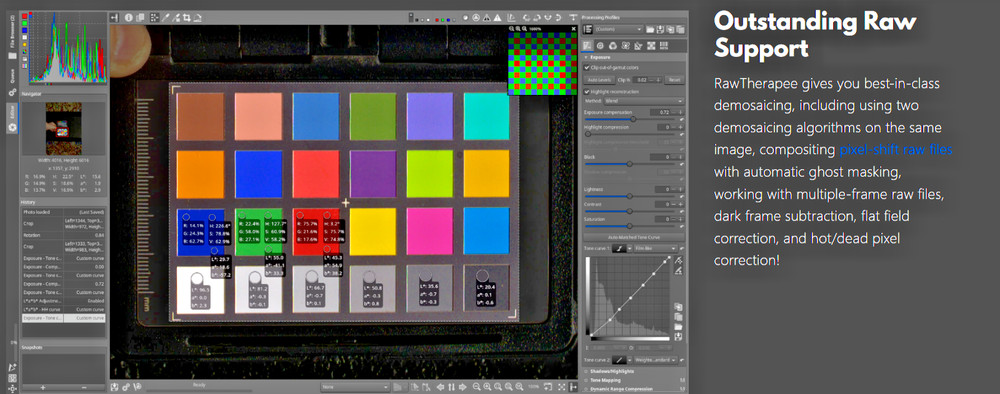The height and width of the screenshot is (394, 1000).
Task: Adjust the Exposure compensation slider
Action: 630,119
